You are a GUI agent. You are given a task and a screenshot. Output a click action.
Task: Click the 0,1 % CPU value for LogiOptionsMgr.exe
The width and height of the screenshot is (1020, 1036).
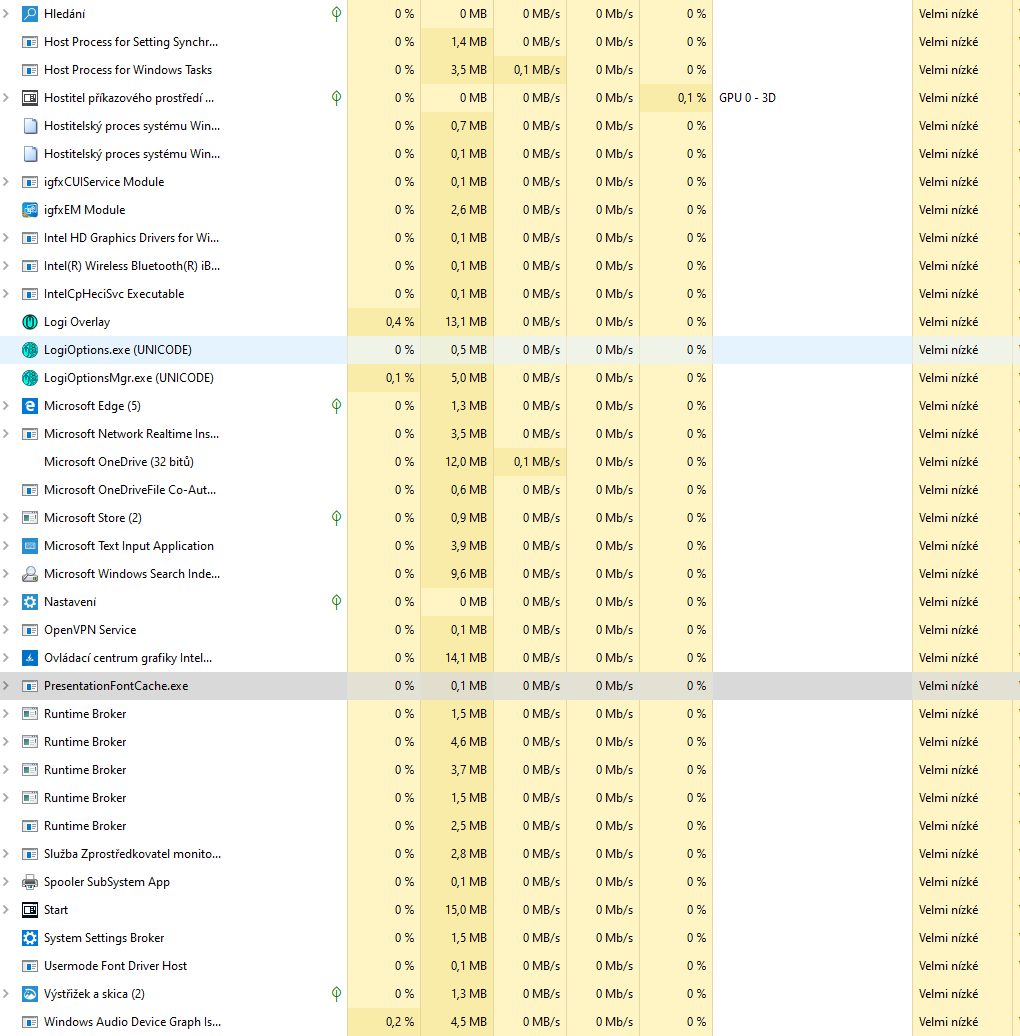click(x=400, y=378)
